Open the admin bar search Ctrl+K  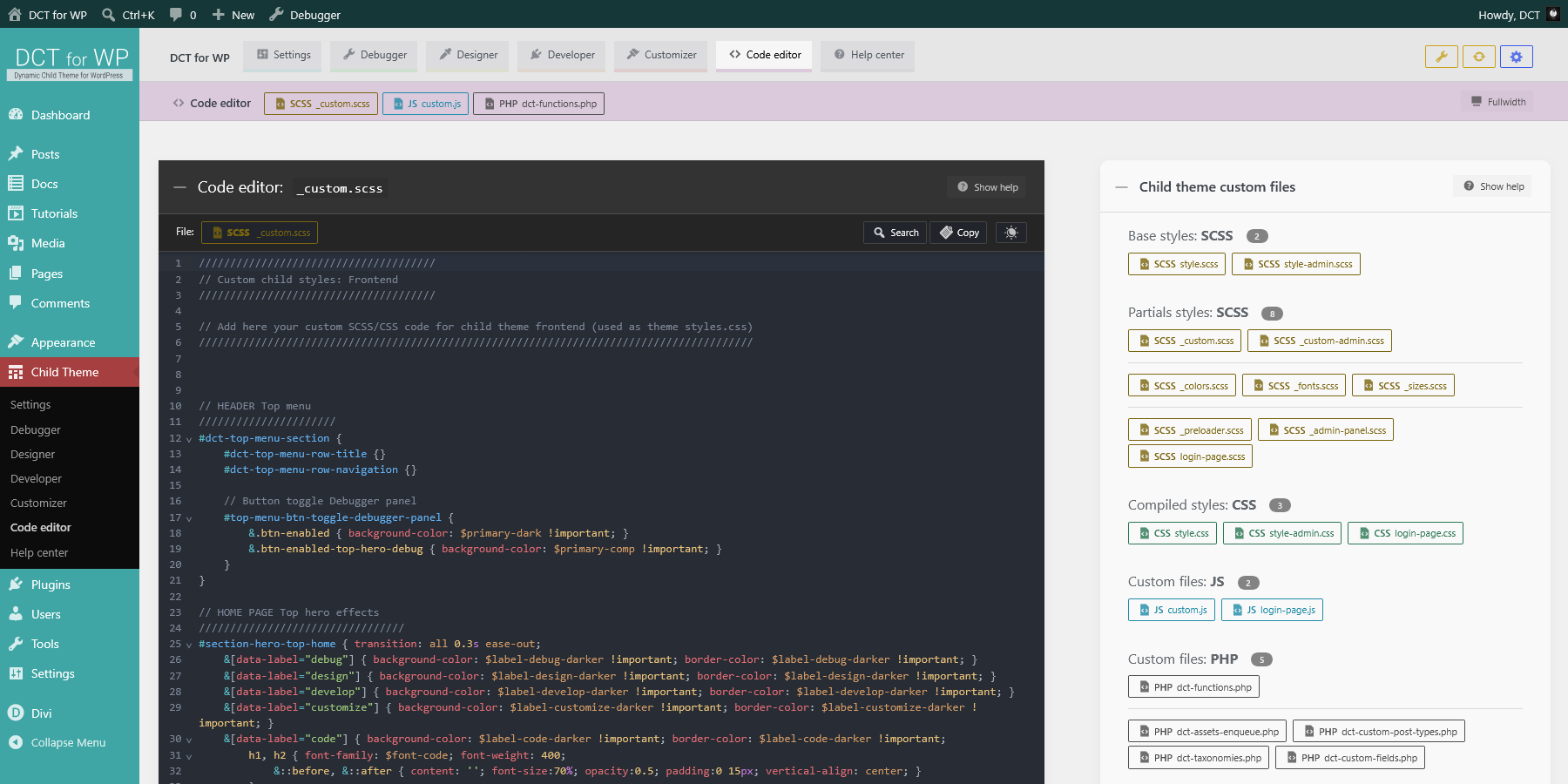coord(128,15)
